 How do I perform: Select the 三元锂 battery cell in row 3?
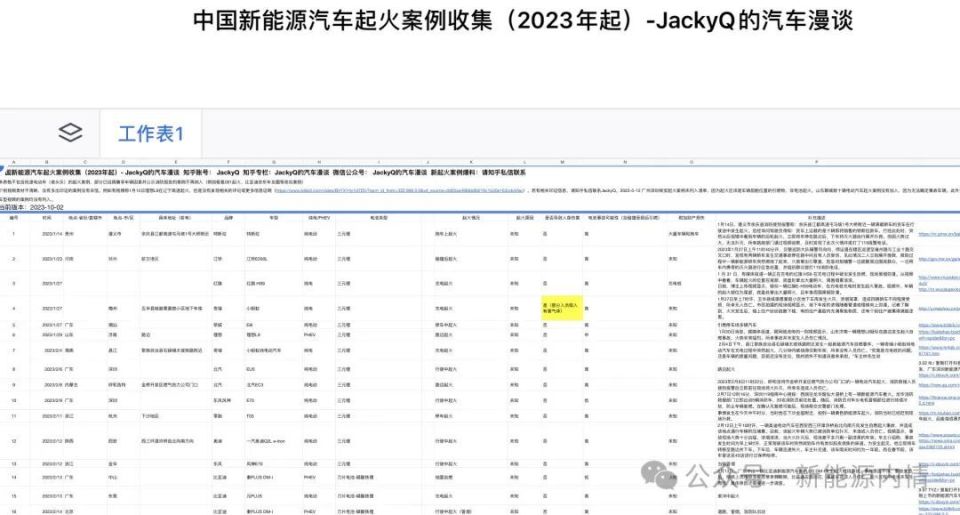[x=343, y=284]
